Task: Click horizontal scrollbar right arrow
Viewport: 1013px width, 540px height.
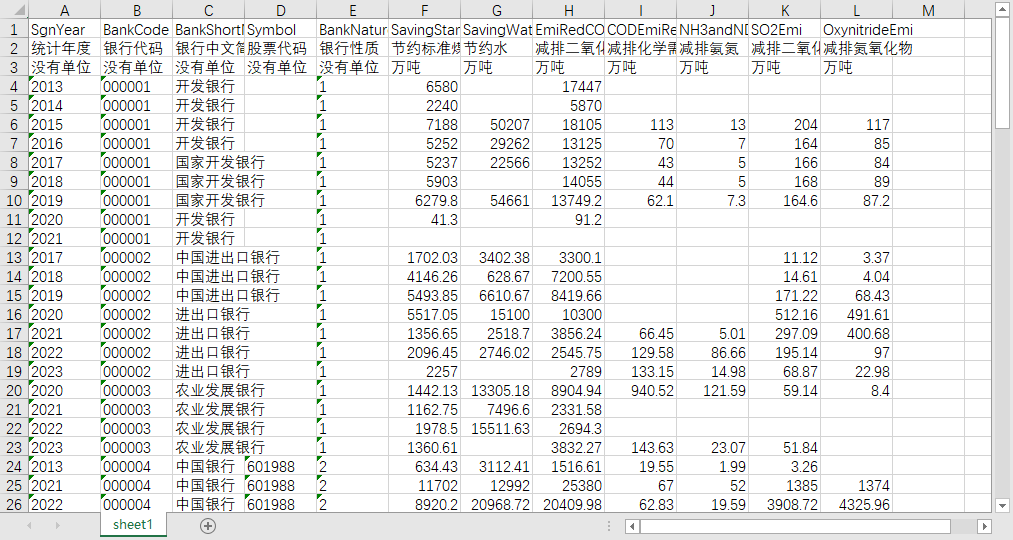Action: click(x=984, y=526)
